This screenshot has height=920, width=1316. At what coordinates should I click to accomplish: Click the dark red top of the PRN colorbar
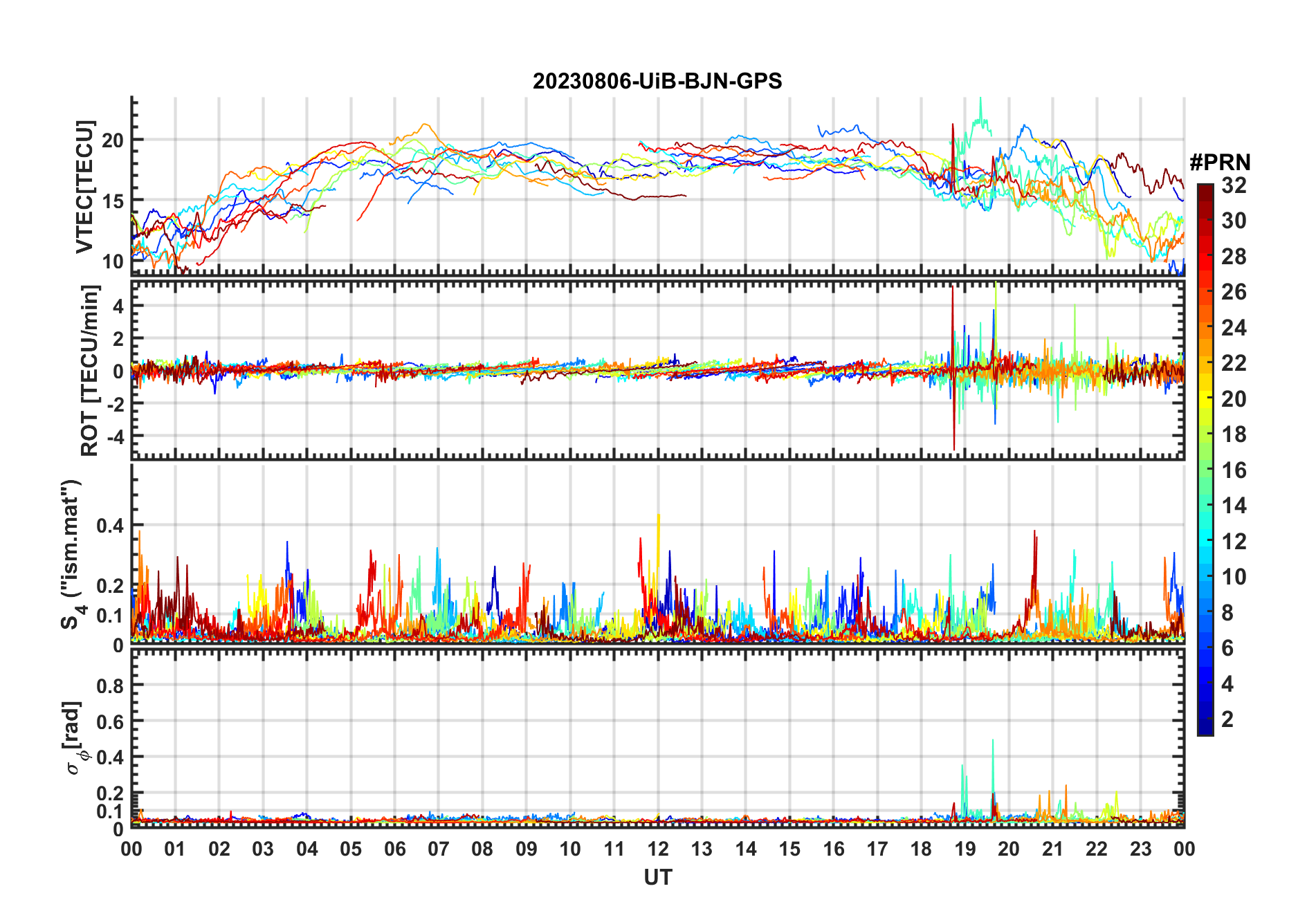(1205, 189)
